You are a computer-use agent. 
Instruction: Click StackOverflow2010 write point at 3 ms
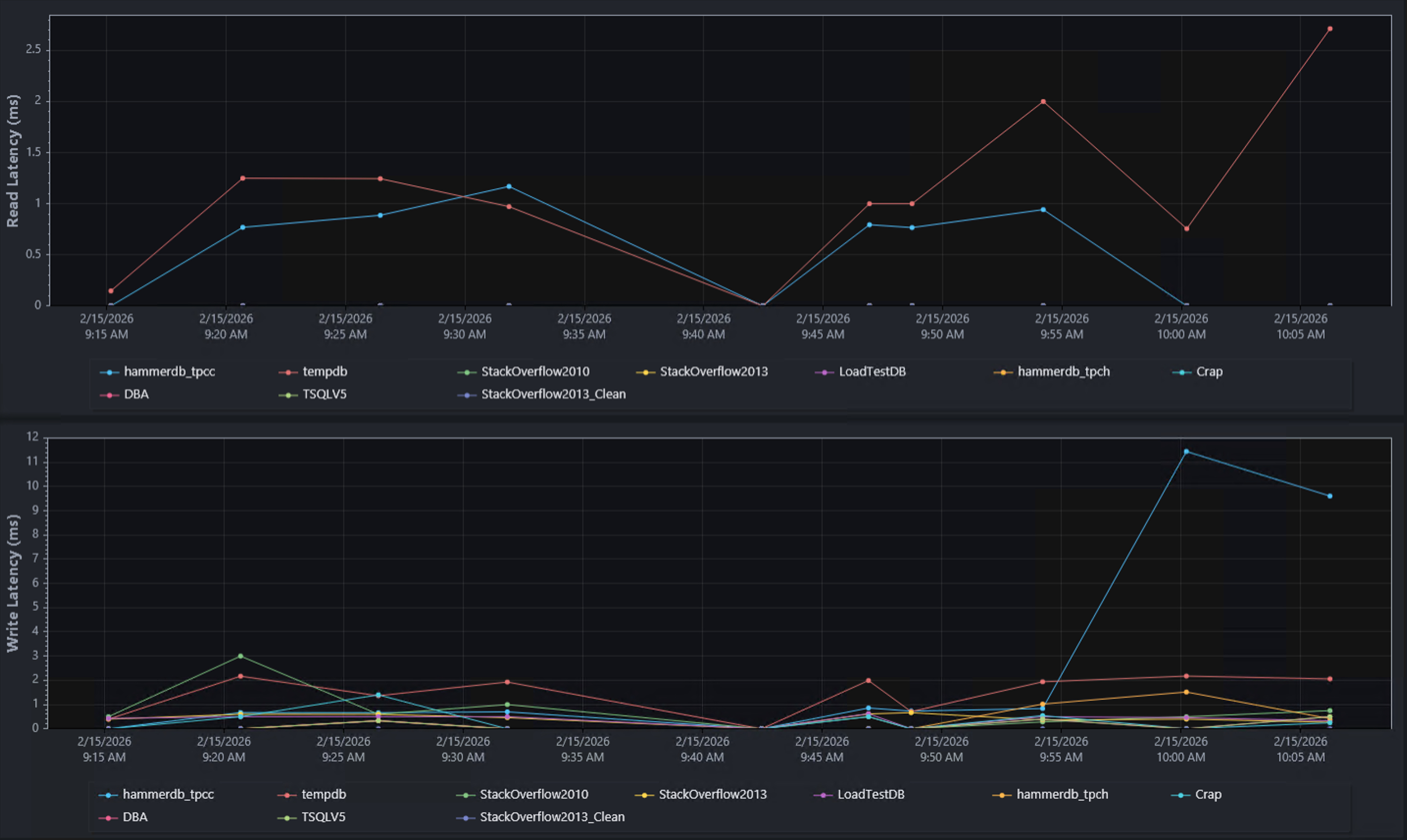(241, 656)
